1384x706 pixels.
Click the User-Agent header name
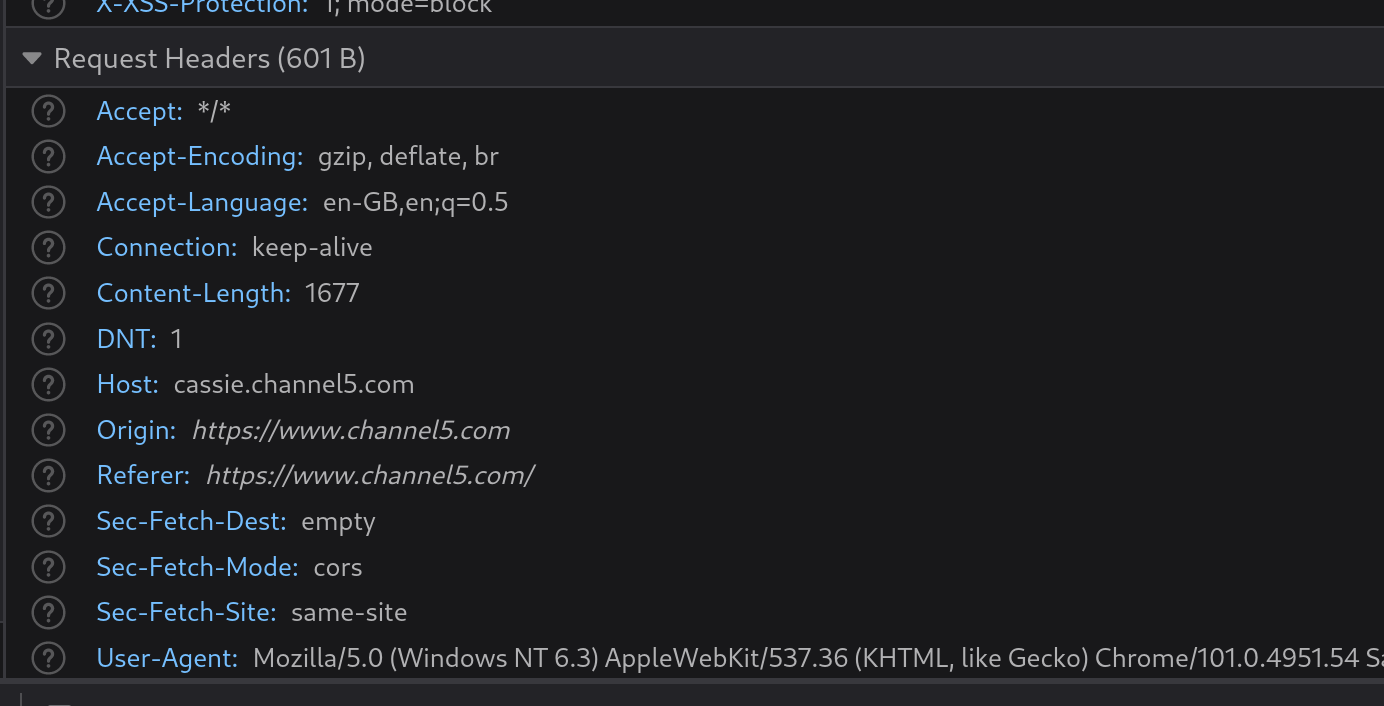click(x=166, y=658)
